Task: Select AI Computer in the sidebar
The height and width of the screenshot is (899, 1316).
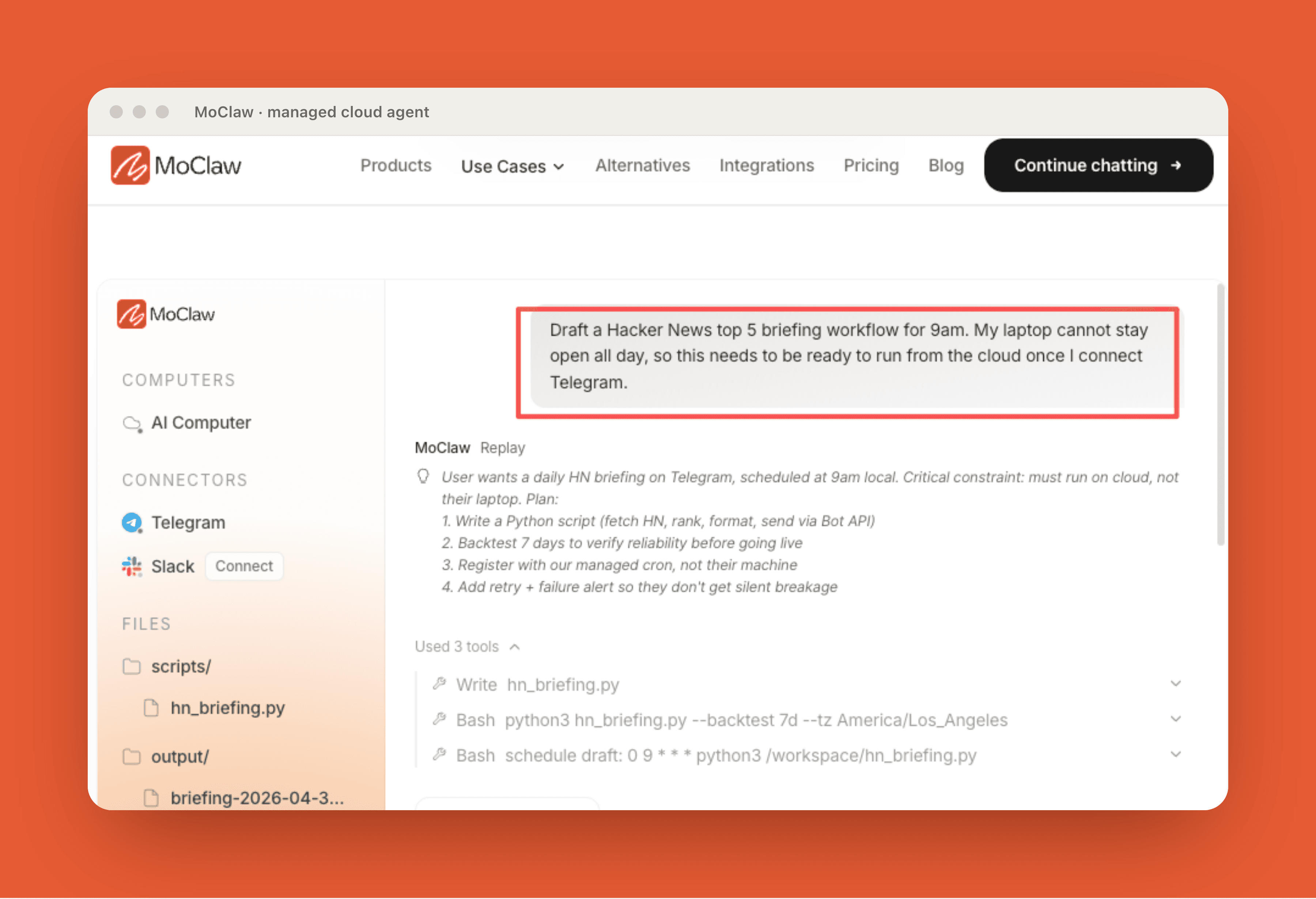Action: [x=200, y=423]
